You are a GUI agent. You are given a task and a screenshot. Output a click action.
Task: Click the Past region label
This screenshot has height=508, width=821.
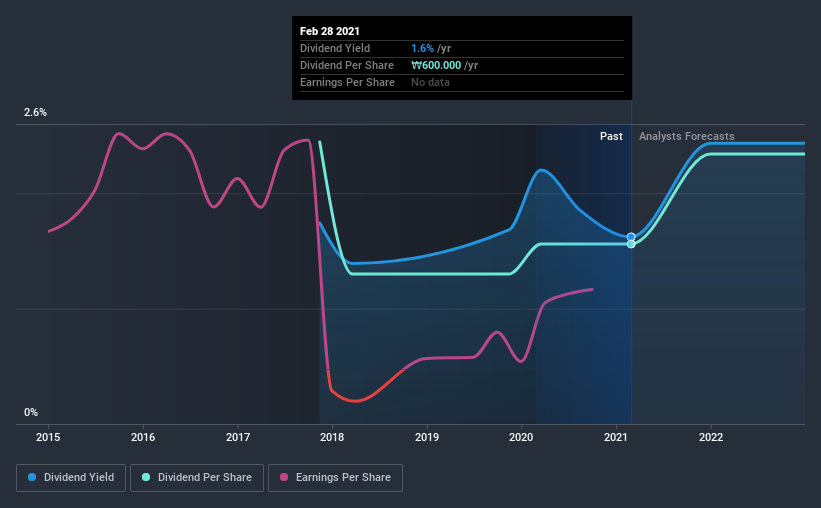point(611,136)
